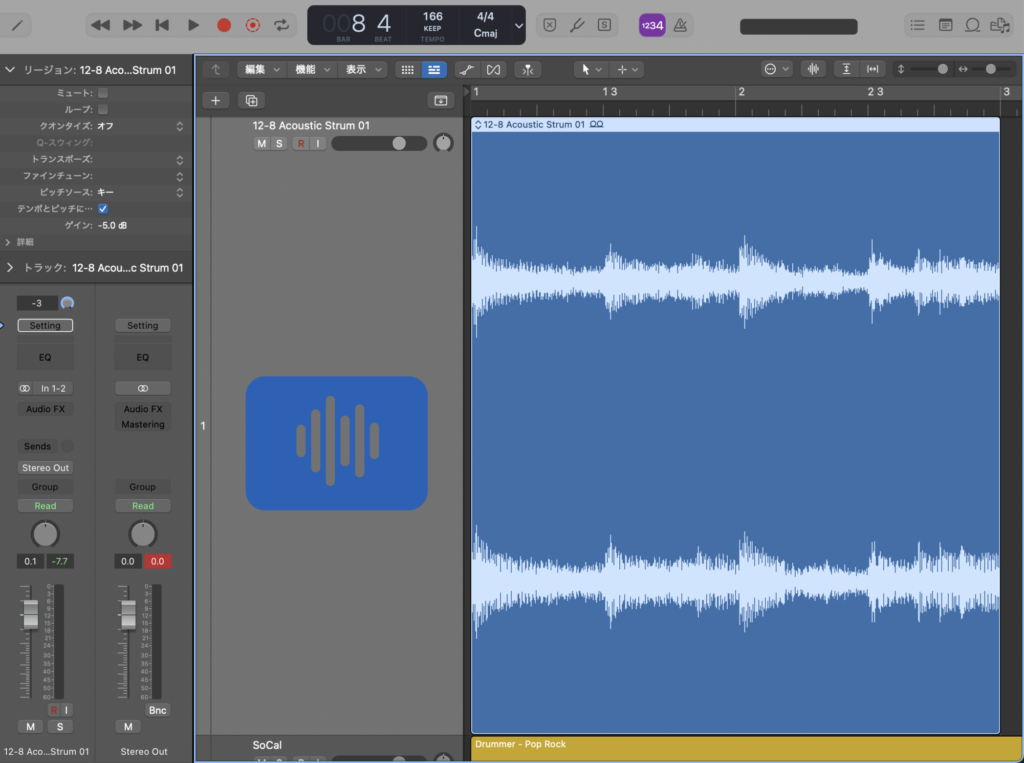Click the duplicate track icon
Screen dimensions: 1024x763
(251, 100)
